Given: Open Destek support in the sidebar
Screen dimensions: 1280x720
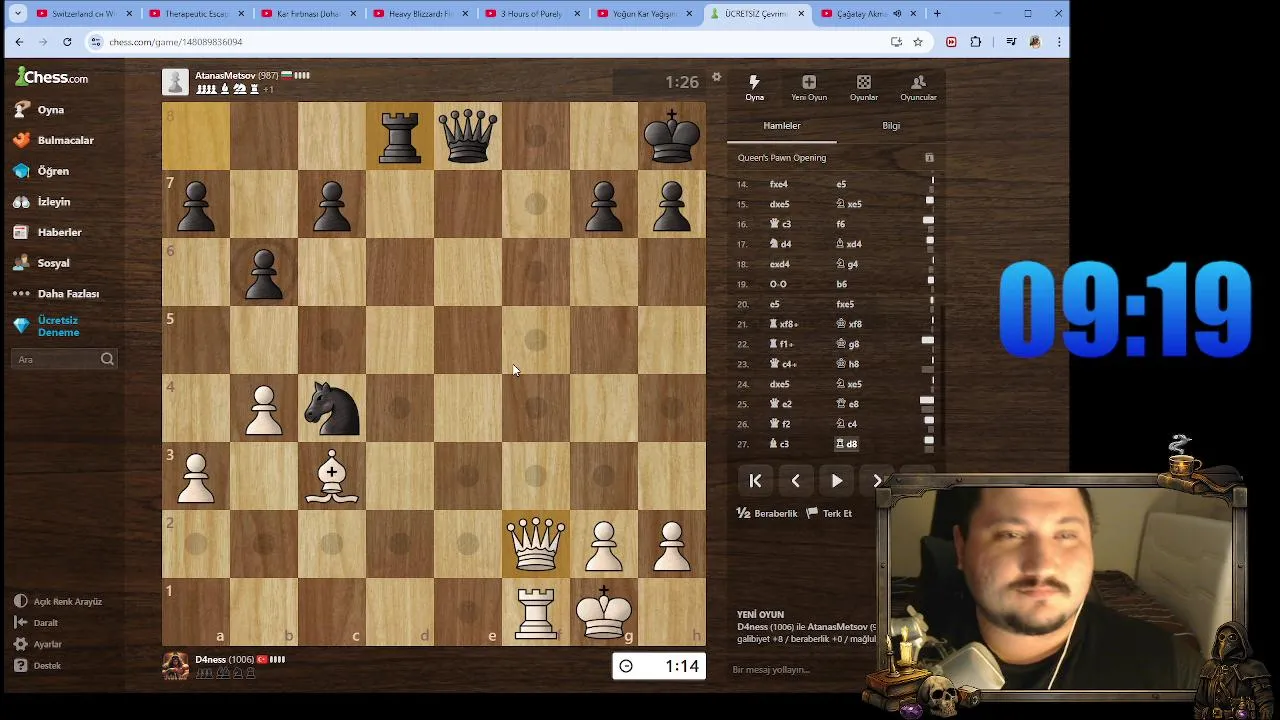Looking at the screenshot, I should coord(38,666).
